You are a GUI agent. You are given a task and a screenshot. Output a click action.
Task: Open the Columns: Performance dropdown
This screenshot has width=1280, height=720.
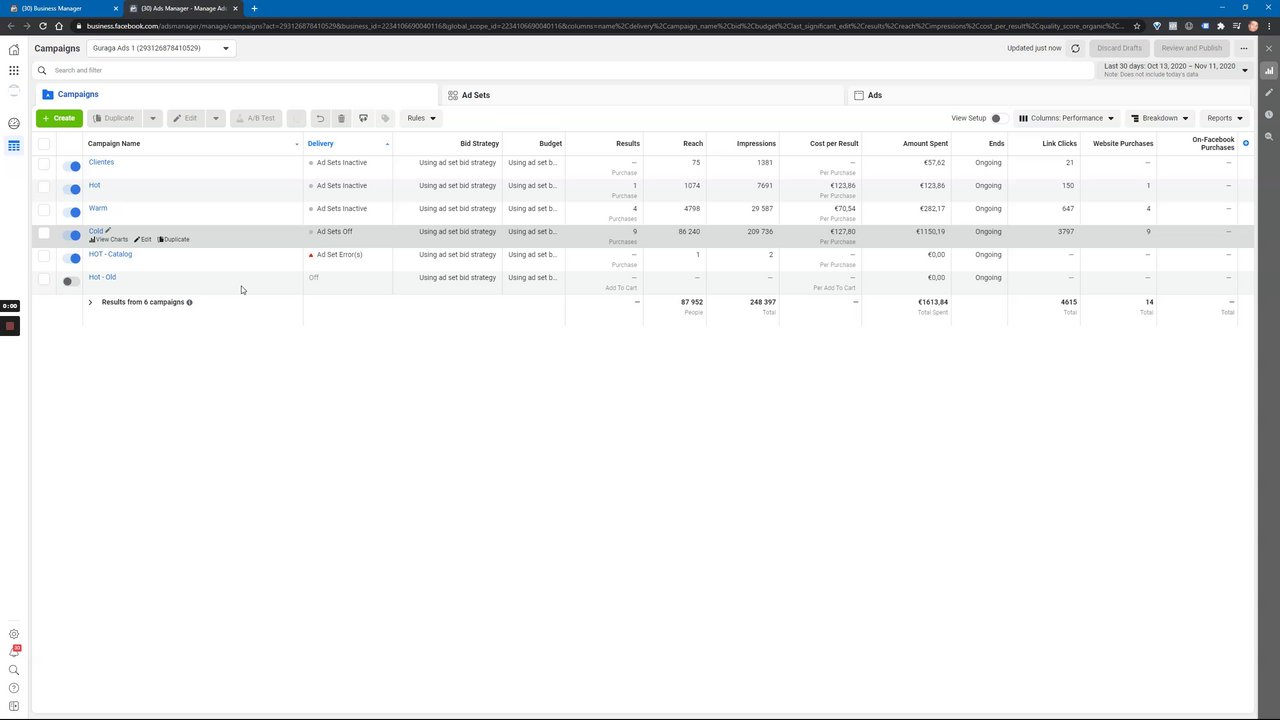pyautogui.click(x=1067, y=118)
